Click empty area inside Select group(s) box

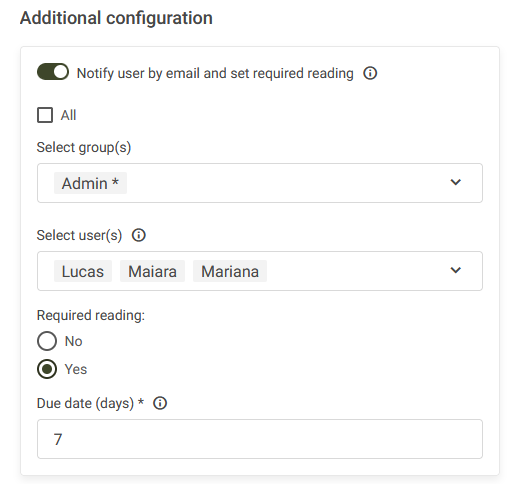coord(287,183)
